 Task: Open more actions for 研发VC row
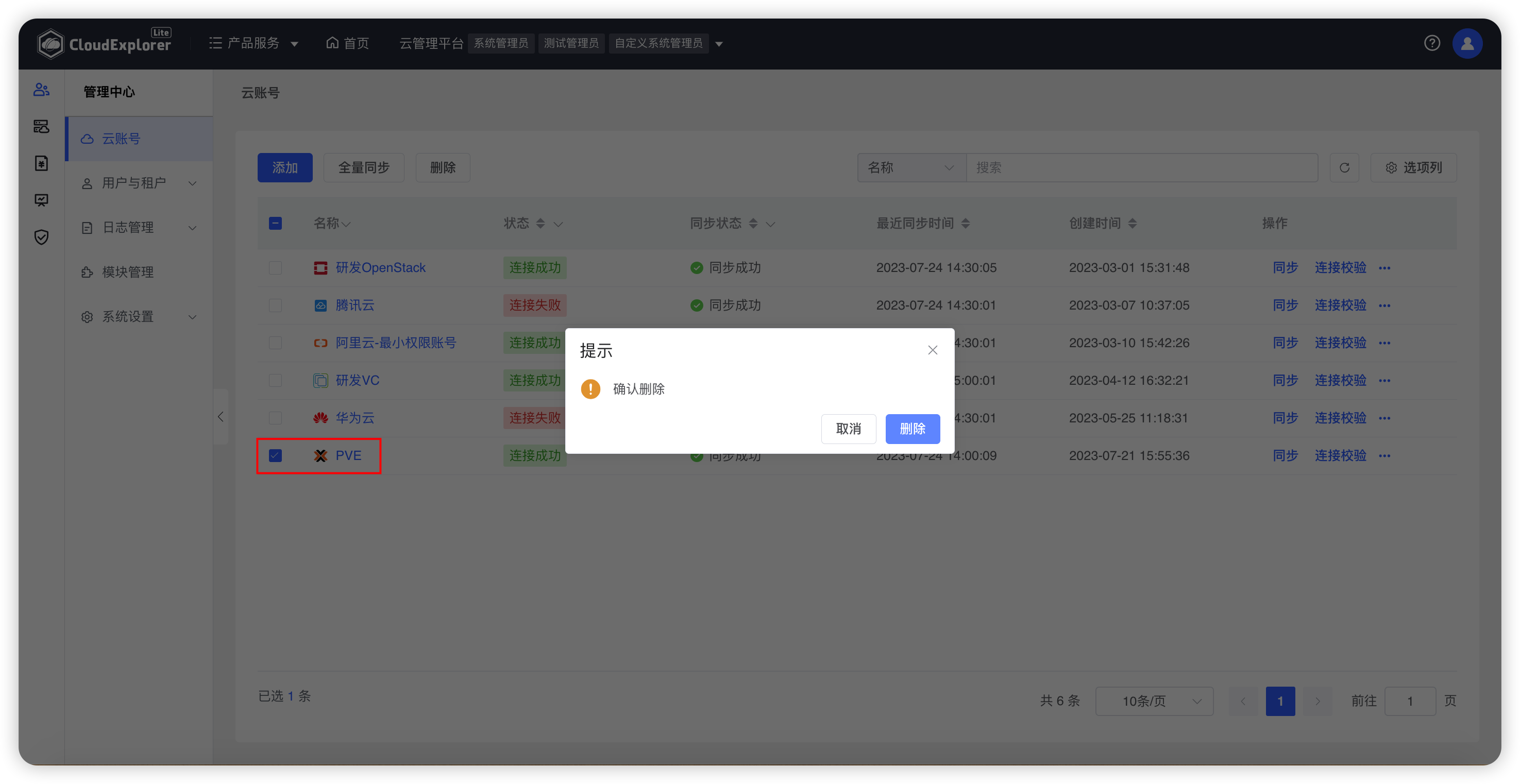point(1384,381)
